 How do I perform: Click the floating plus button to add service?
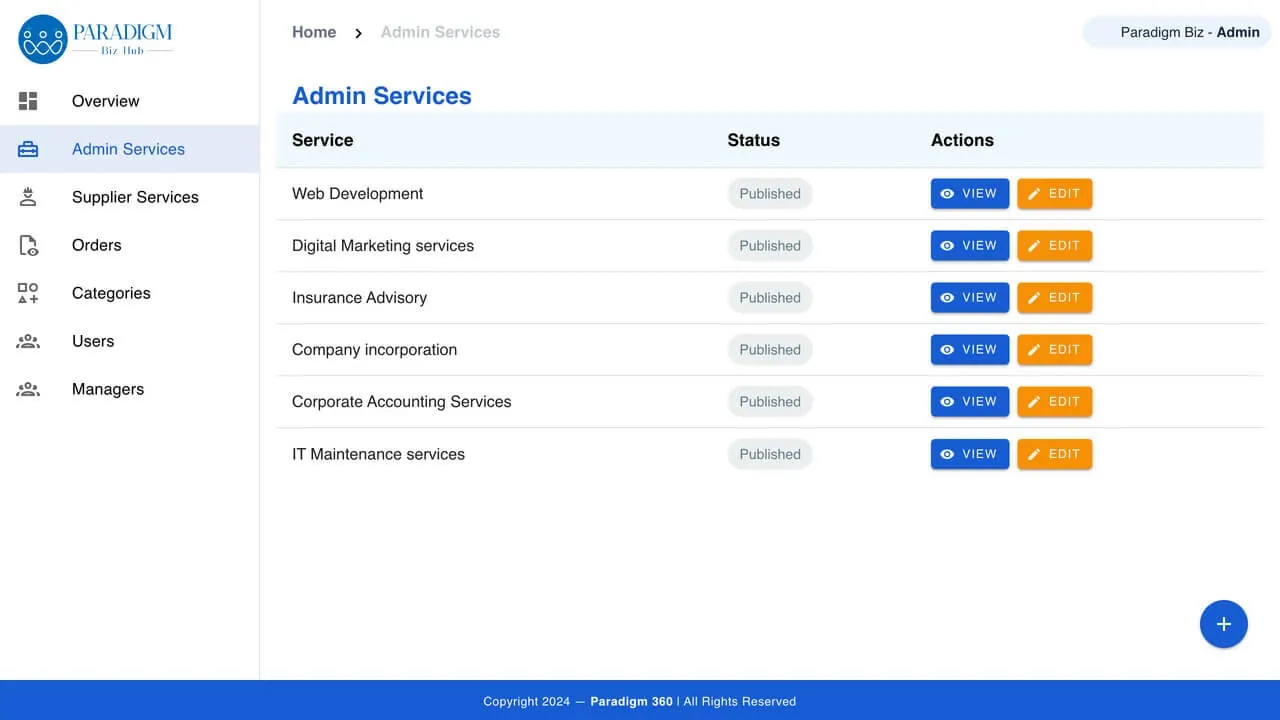[1224, 624]
